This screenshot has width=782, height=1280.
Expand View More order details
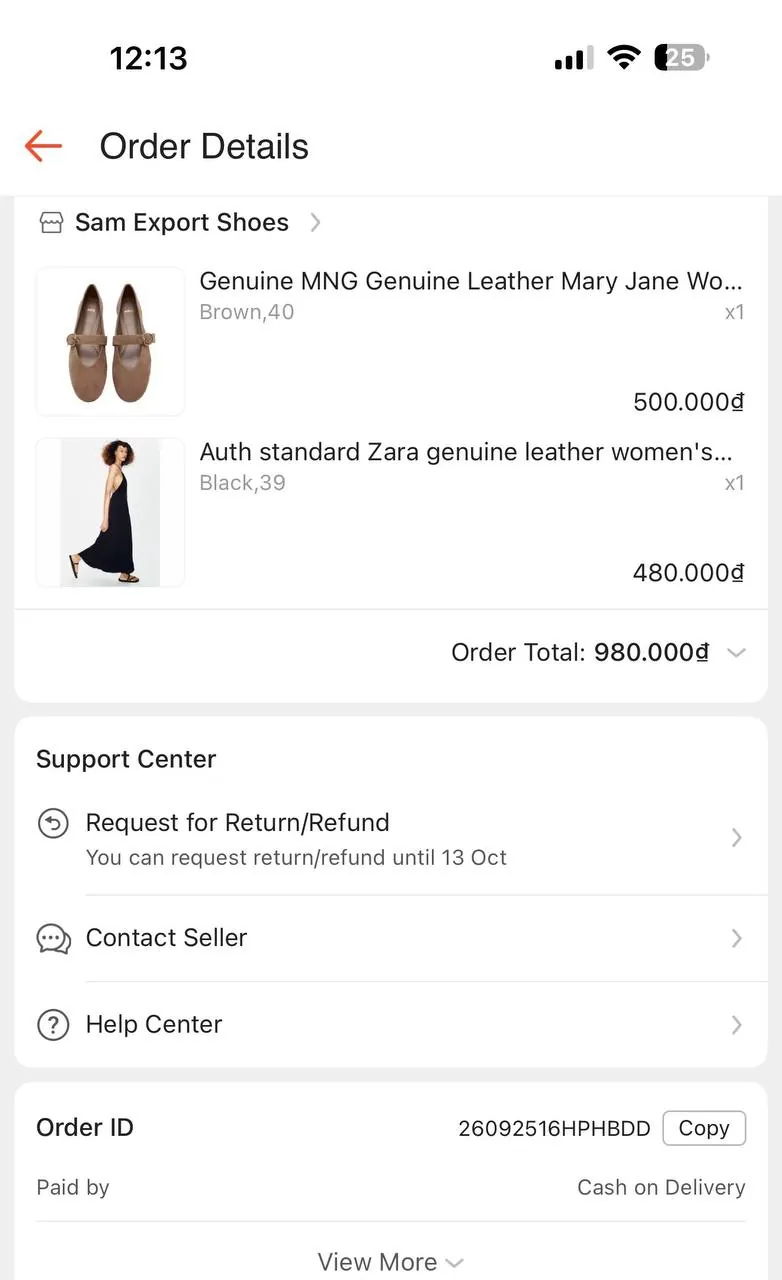(x=391, y=1262)
